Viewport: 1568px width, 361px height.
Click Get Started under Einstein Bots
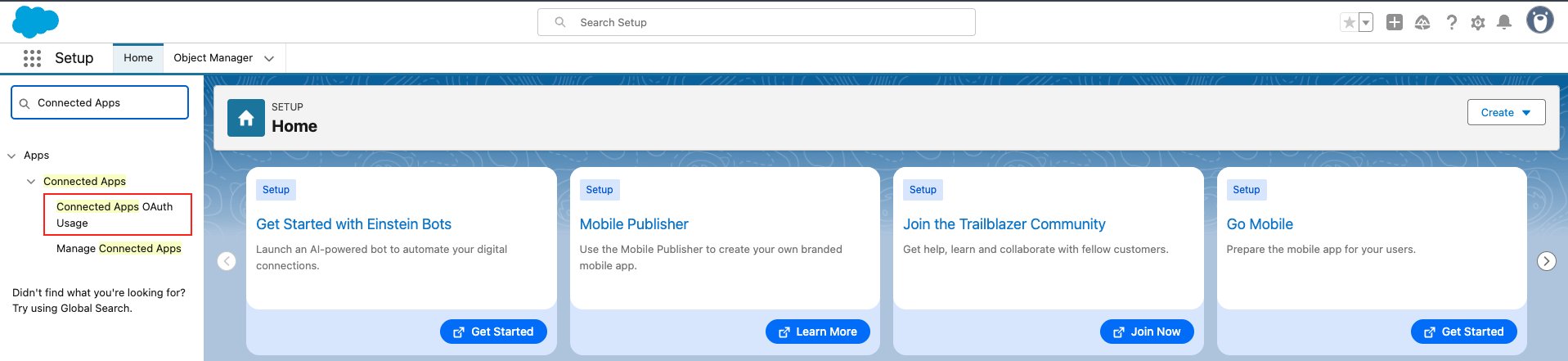493,332
